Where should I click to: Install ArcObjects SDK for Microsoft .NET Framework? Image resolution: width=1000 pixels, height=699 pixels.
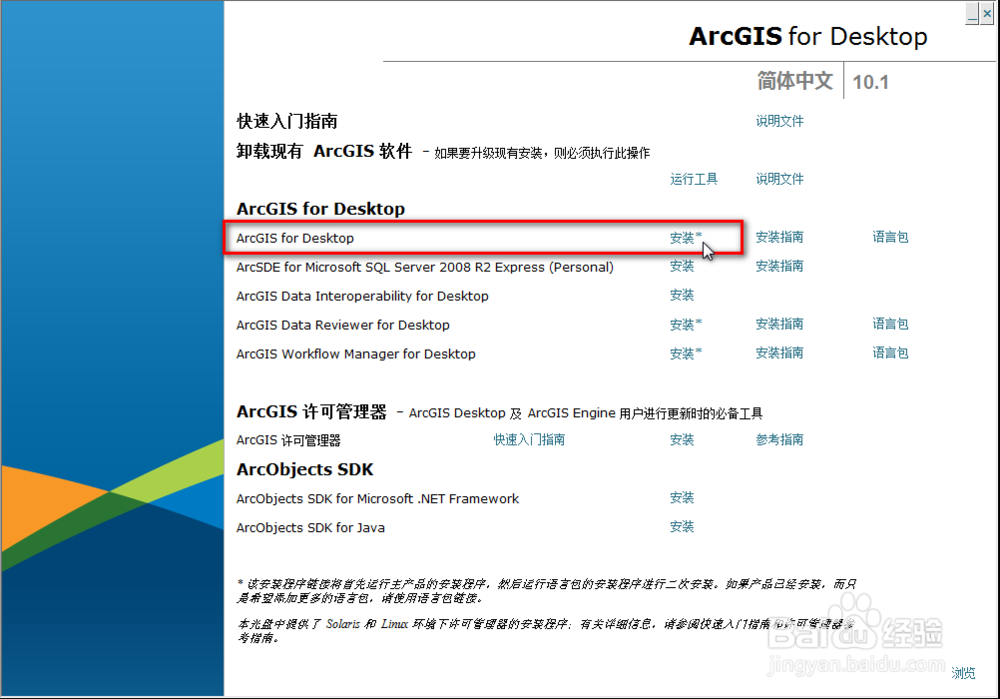[682, 498]
